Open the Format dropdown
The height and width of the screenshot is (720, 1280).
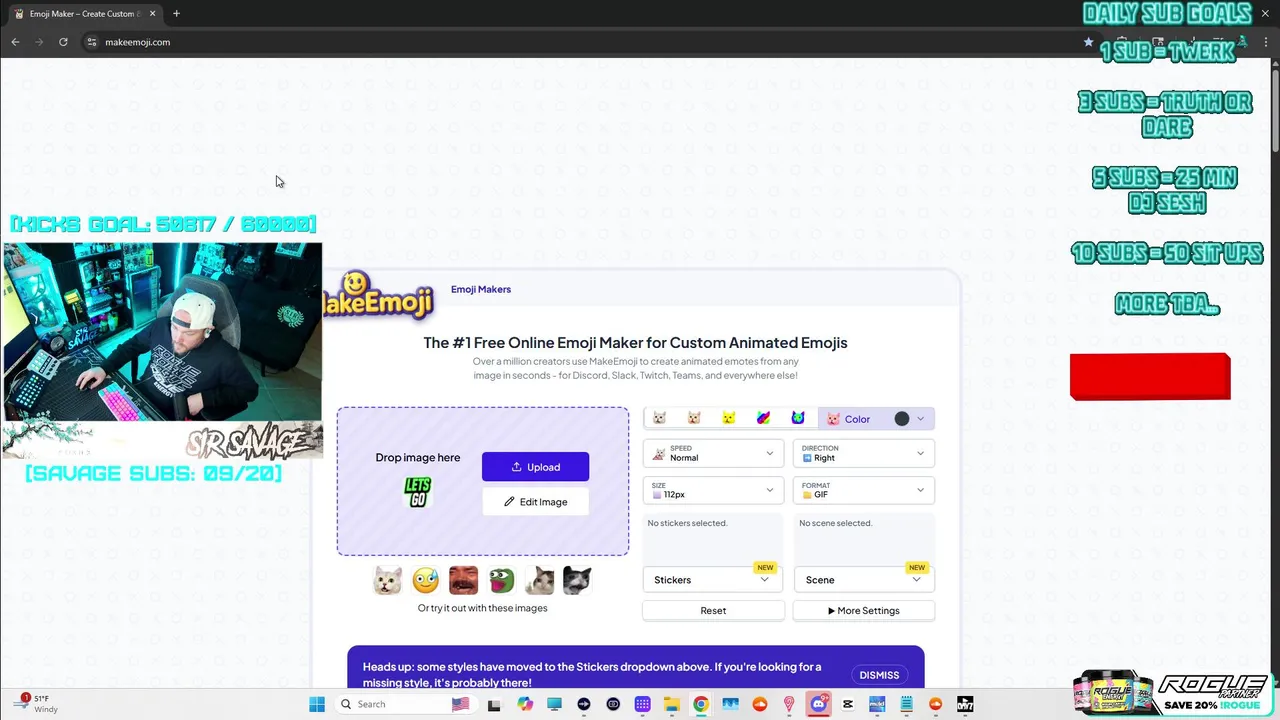864,490
